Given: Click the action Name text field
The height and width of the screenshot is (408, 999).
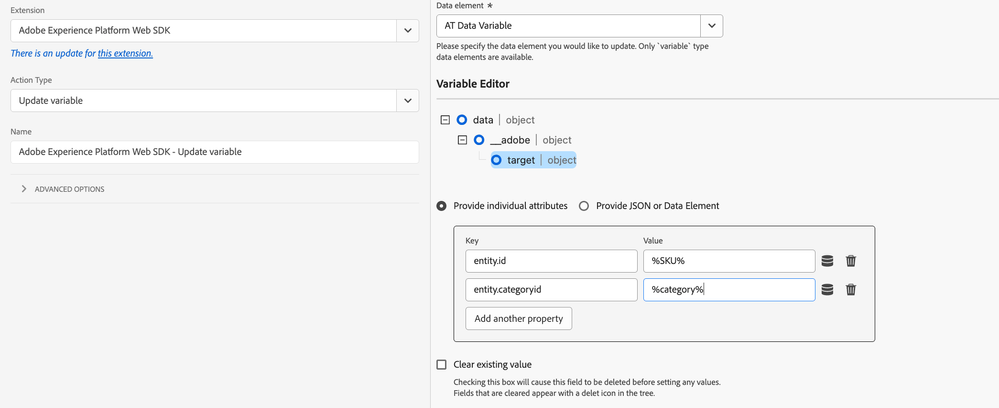Looking at the screenshot, I should (x=214, y=152).
